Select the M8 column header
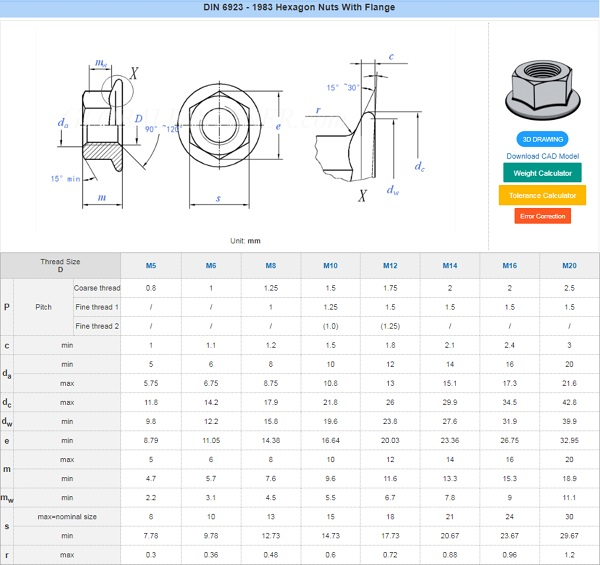The image size is (600, 565). (271, 266)
